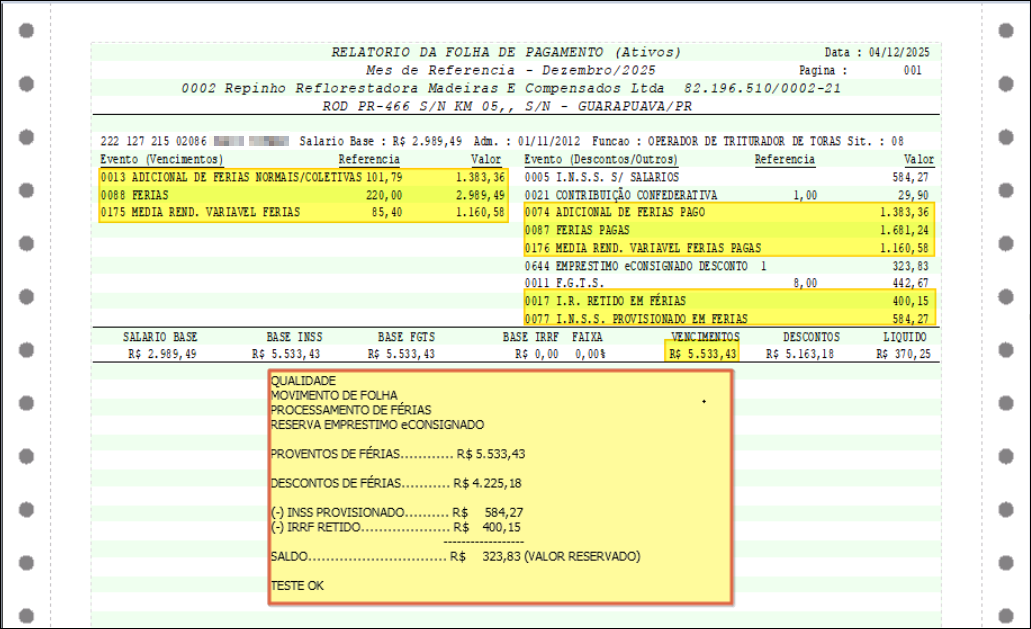This screenshot has height=629, width=1031.
Task: Click the LIQUIDO value R$ 370,25
Action: pyautogui.click(x=903, y=353)
